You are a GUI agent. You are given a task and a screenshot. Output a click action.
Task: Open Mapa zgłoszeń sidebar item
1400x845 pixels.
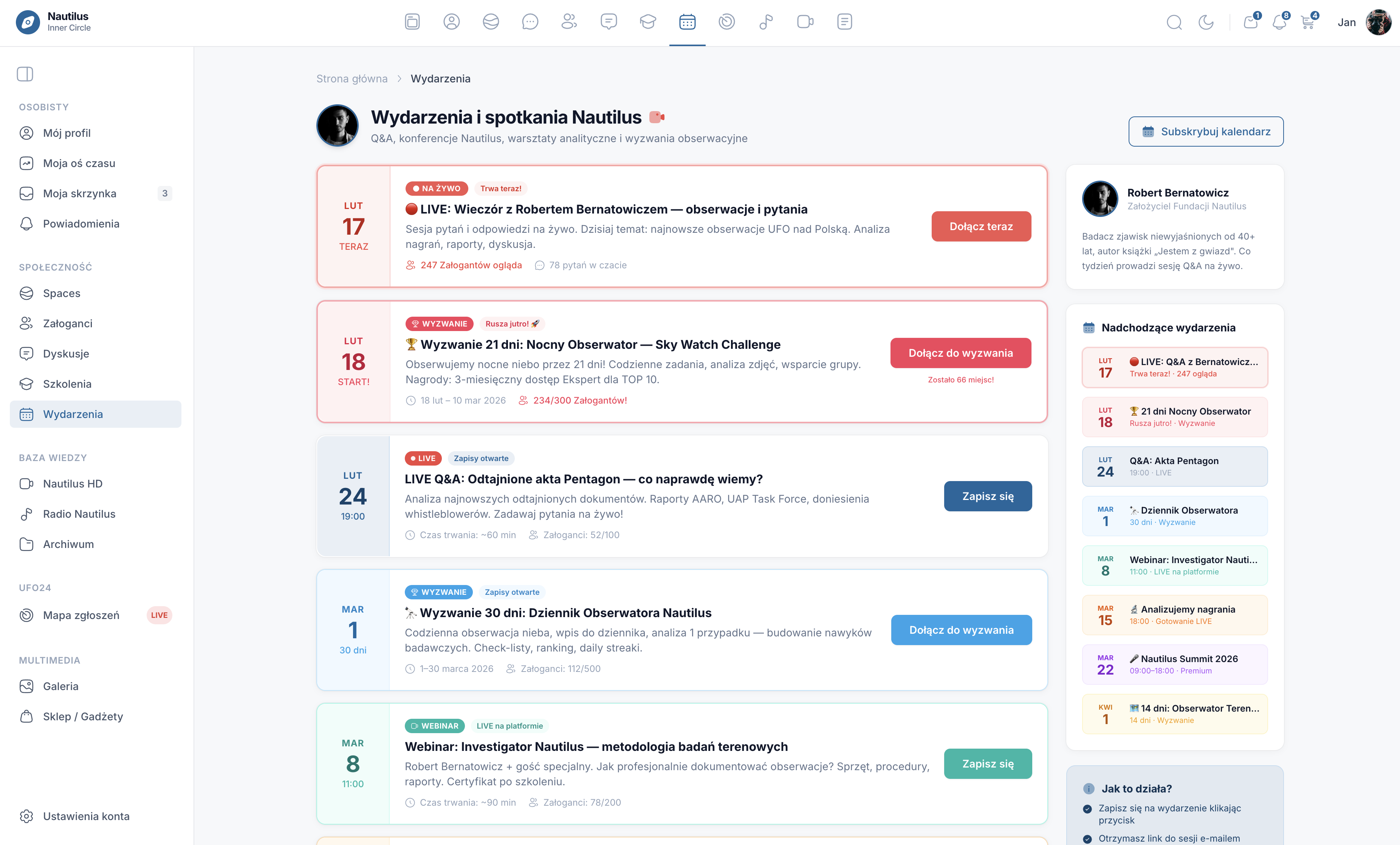[81, 615]
